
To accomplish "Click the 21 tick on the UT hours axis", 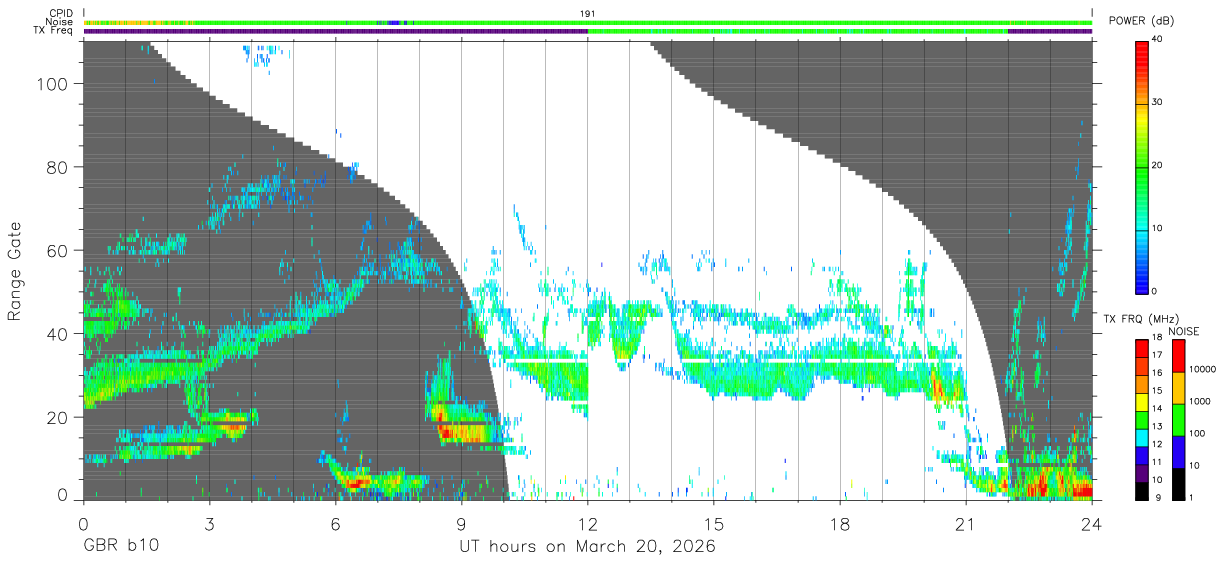I will 965,522.
